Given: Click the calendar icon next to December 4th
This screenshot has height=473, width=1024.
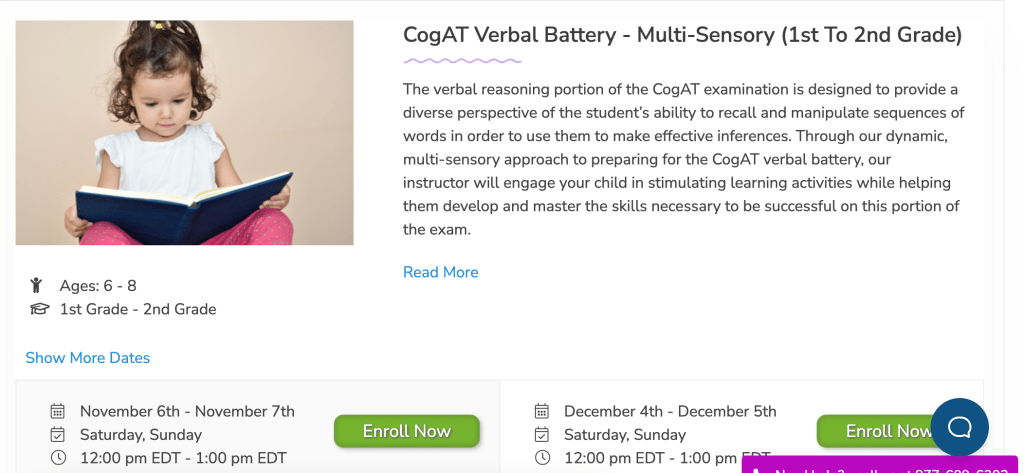Looking at the screenshot, I should (x=542, y=411).
